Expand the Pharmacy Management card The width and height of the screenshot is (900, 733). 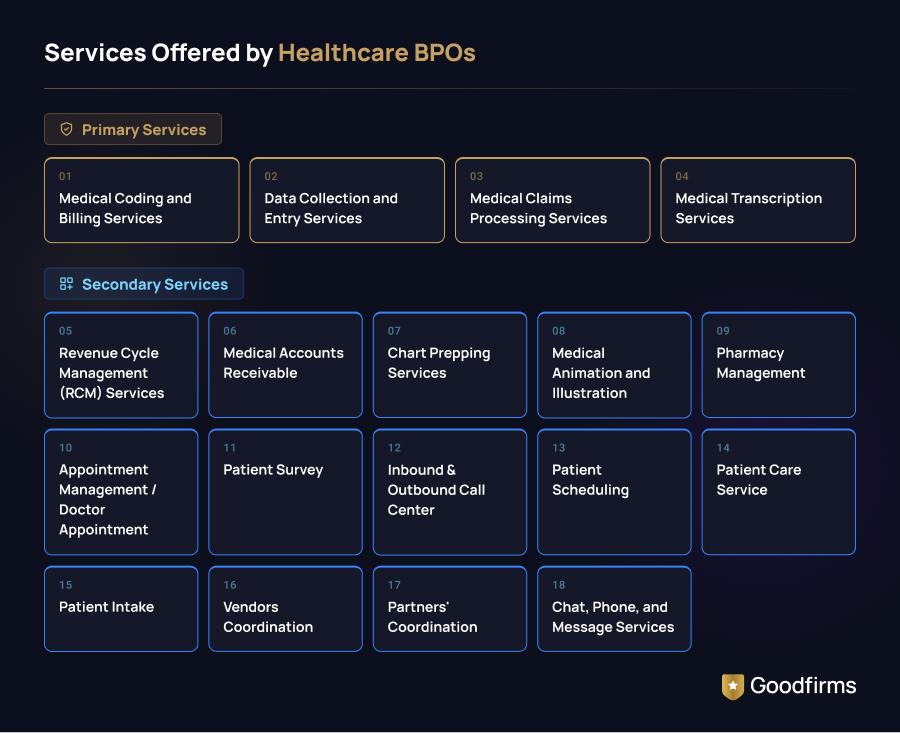tap(778, 365)
